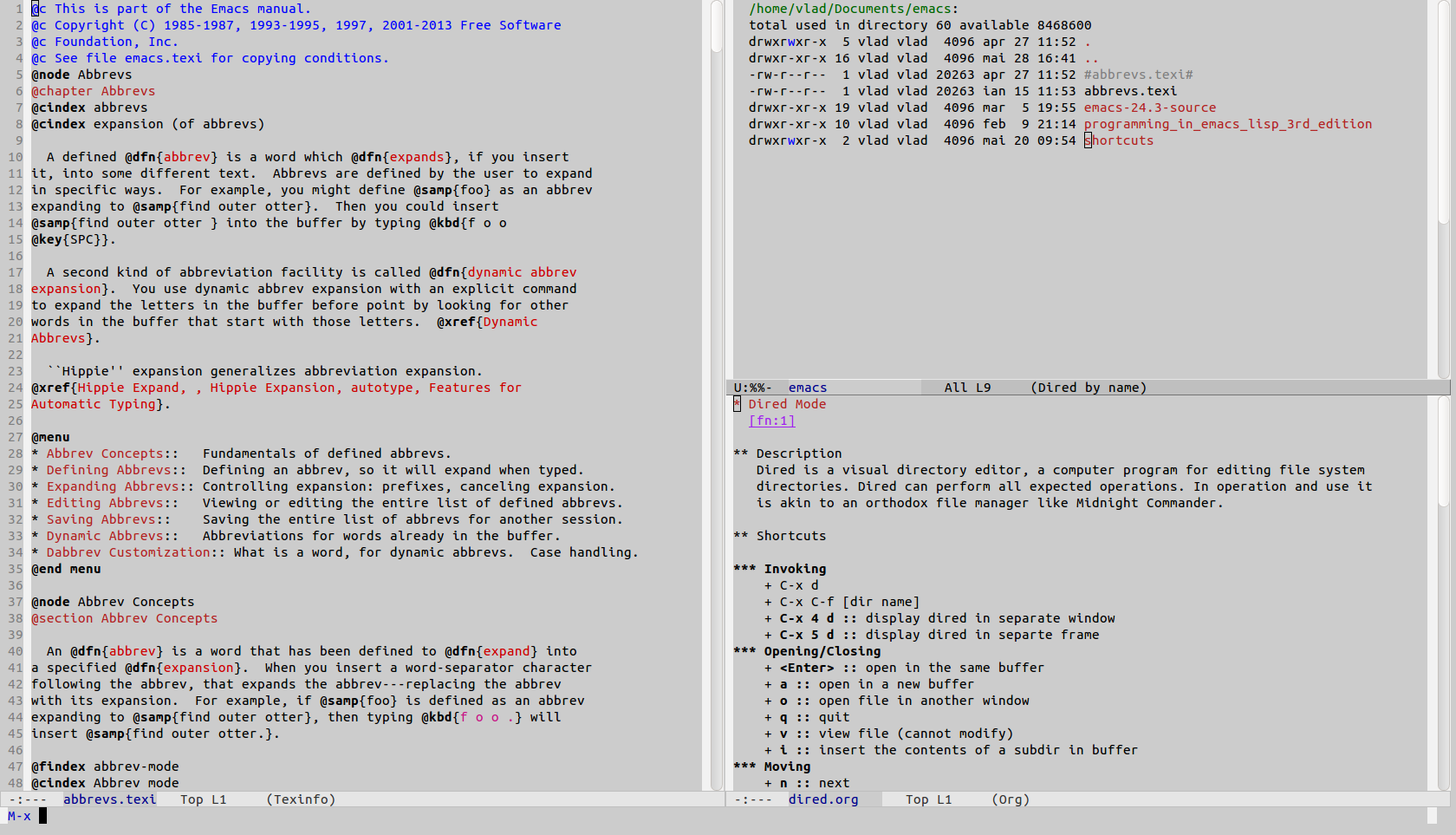Viewport: 1456px width, 835px height.
Task: Click '* Expanding Abbrevs::' menu entry
Action: pos(113,486)
